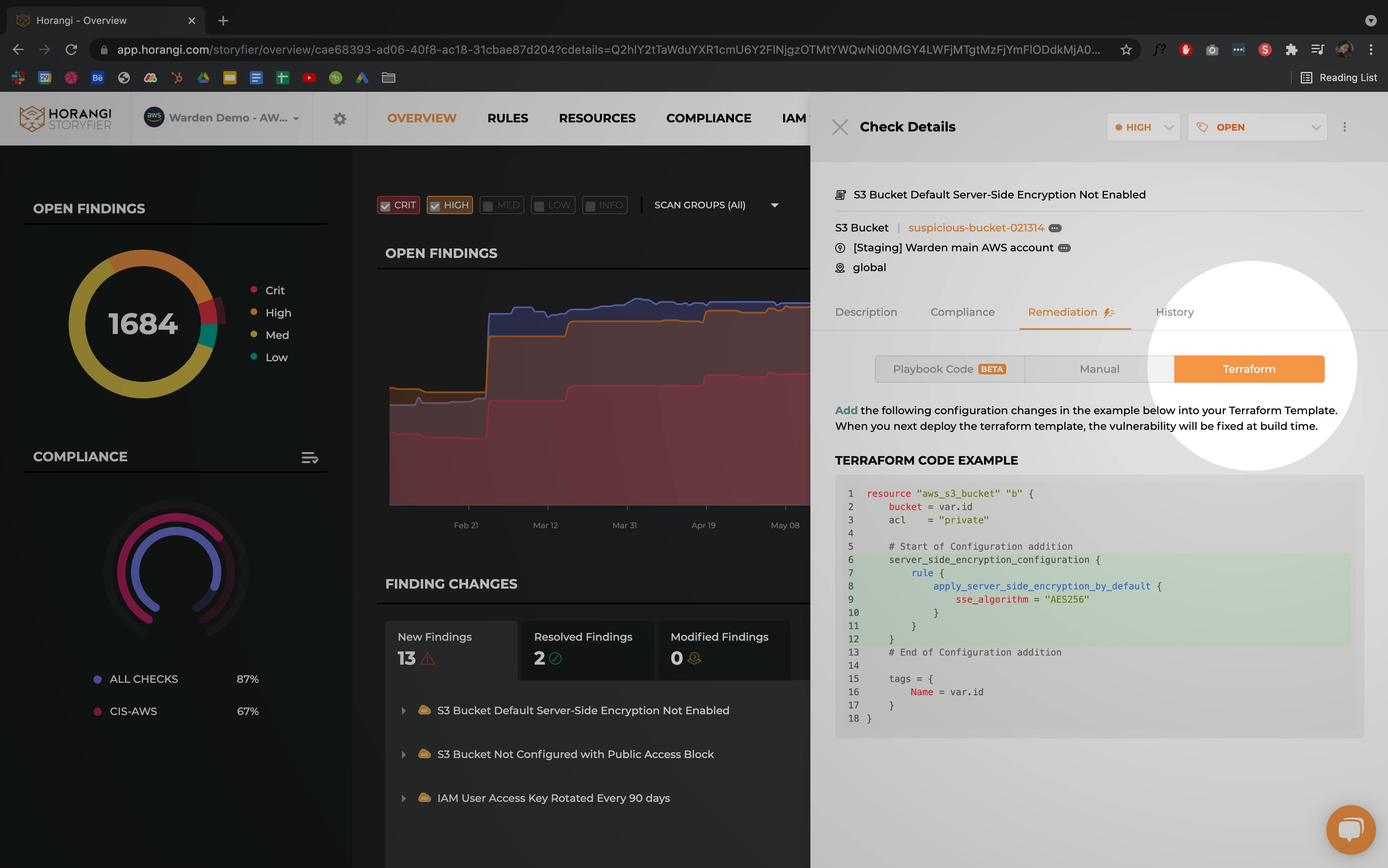Open the compliance filter list icon
This screenshot has height=868, width=1388.
pos(310,458)
